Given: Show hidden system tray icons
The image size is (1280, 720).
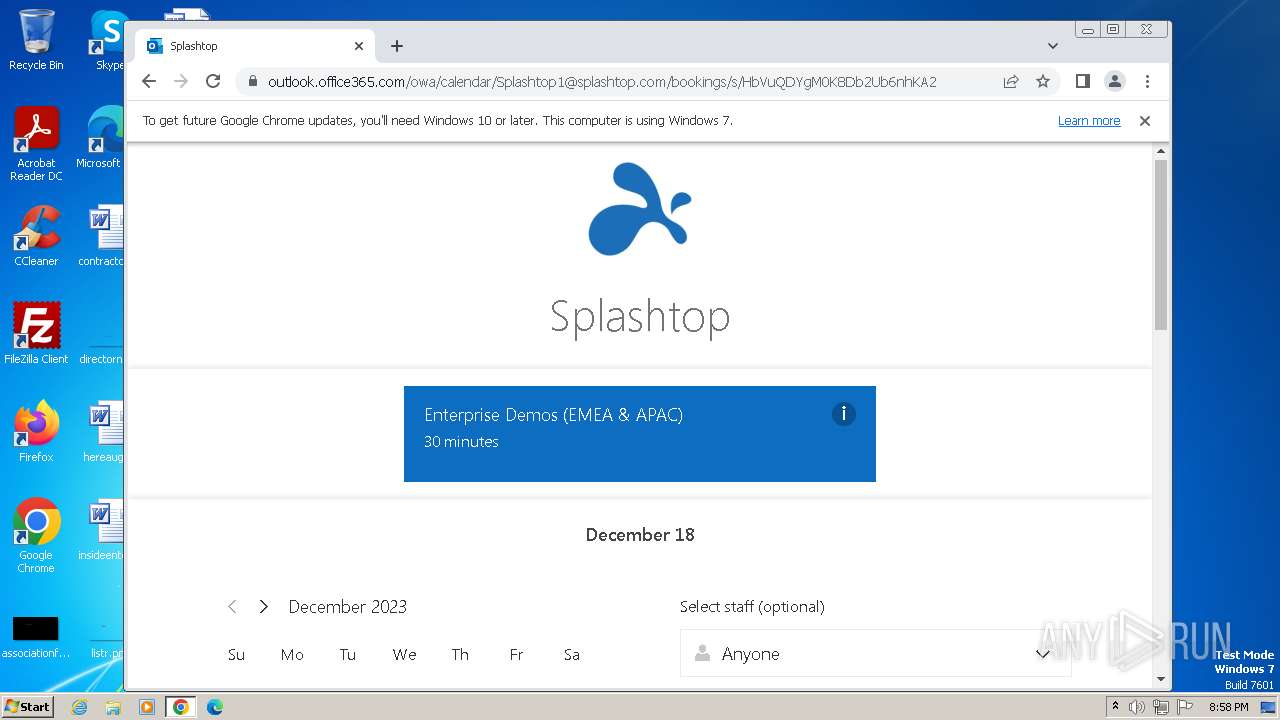Looking at the screenshot, I should [1115, 706].
